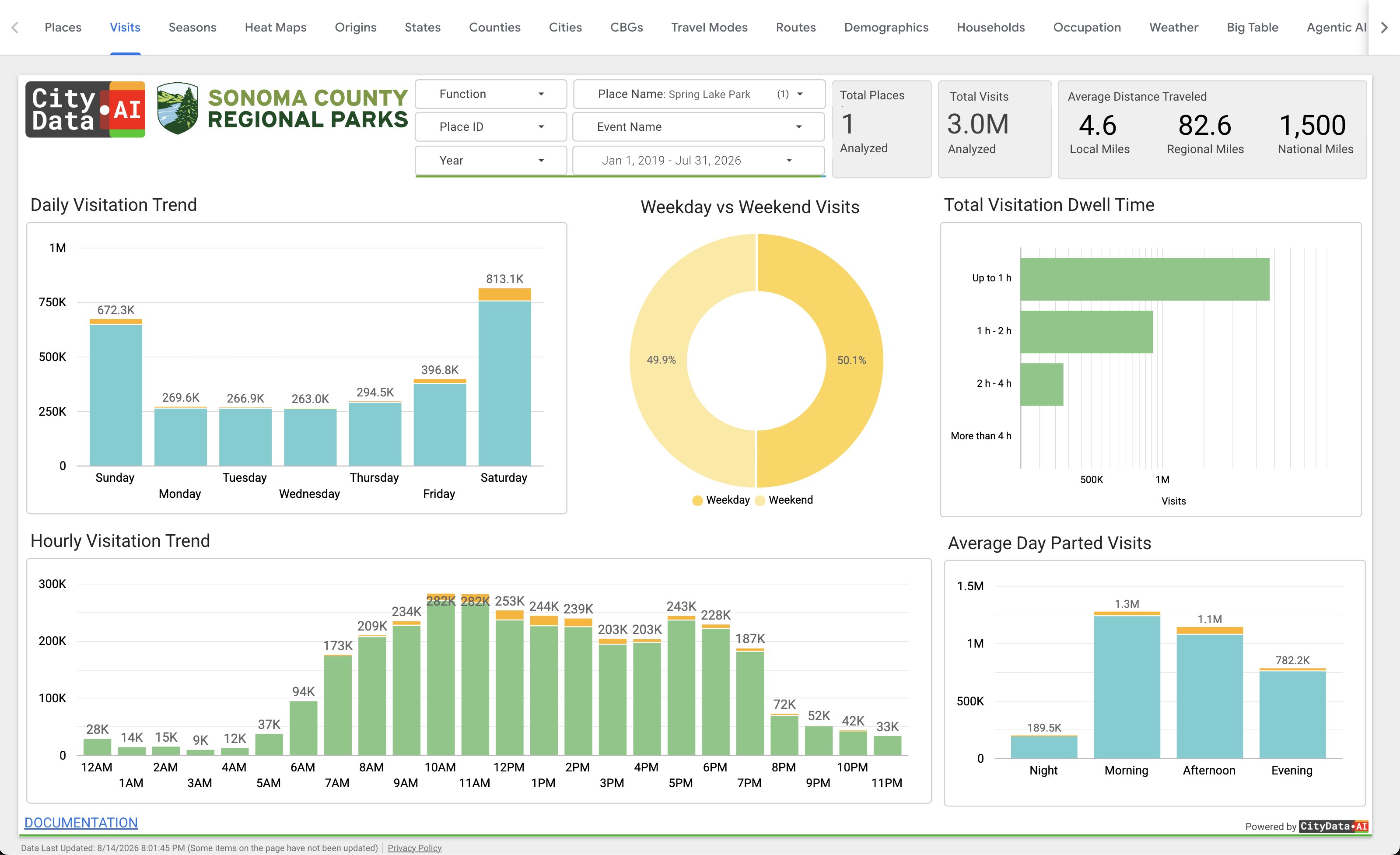Click the Saturday 813.1K bar

click(504, 377)
